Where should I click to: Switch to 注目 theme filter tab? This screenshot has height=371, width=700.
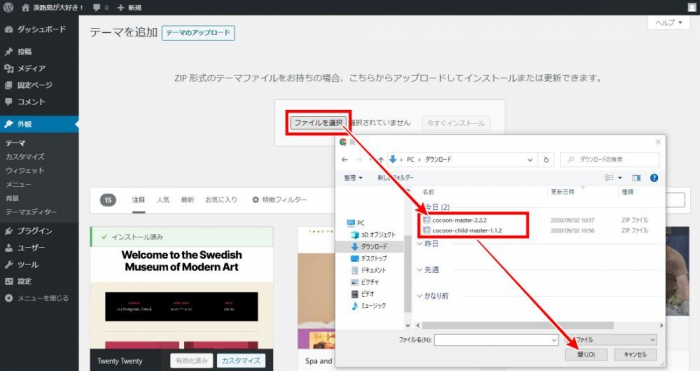pyautogui.click(x=138, y=200)
